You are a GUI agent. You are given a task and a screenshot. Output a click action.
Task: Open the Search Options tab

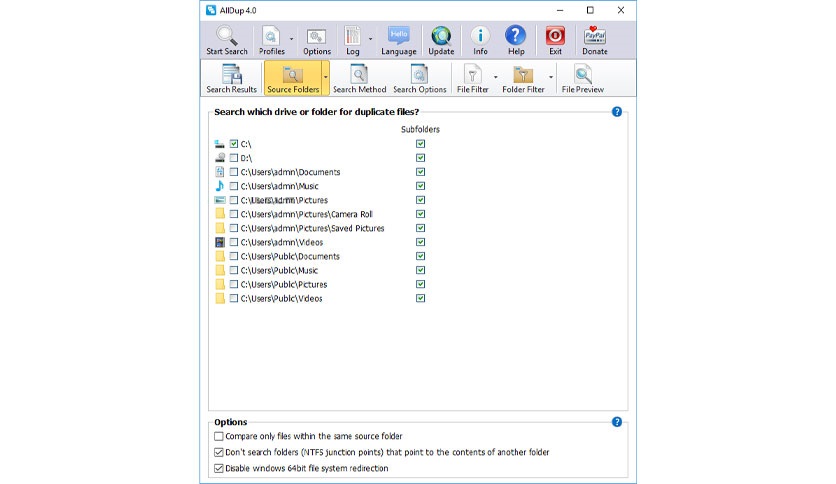coord(419,77)
